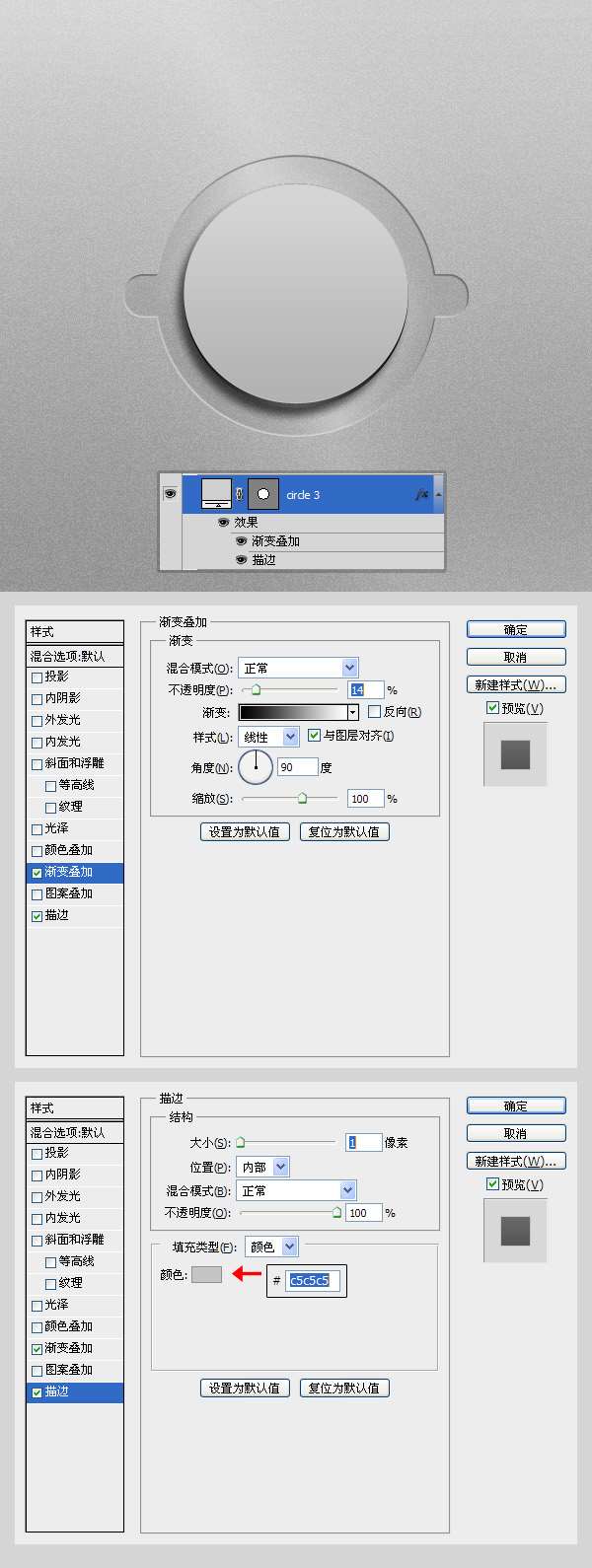Open the 位置 内部 dropdown
Screen dimensions: 592x1568
[x=263, y=1167]
